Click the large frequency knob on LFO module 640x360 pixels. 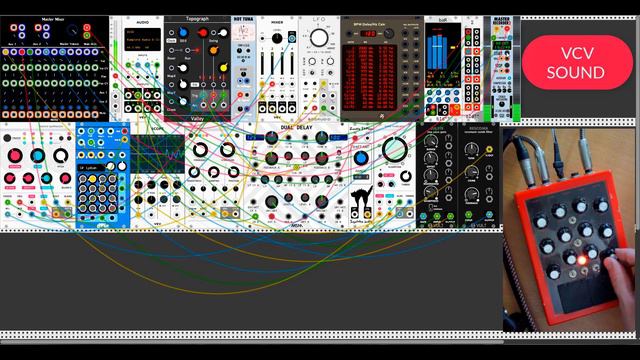(319, 38)
